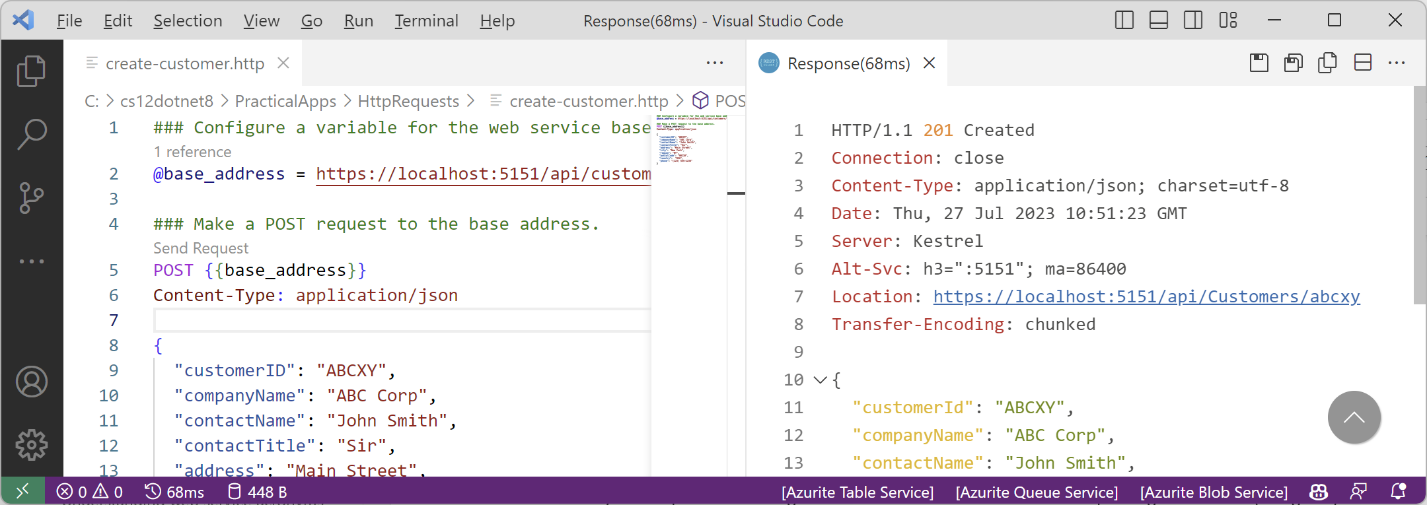Open the Manage gear menu
Screen dimensions: 1427x505
pos(32,444)
